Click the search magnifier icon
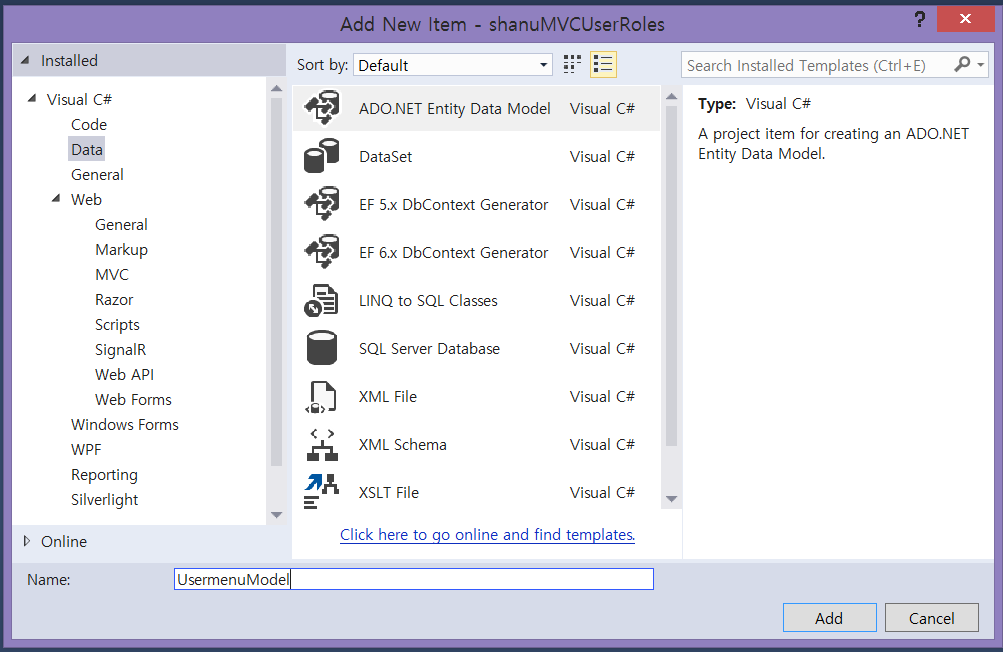Image resolution: width=1003 pixels, height=652 pixels. coord(962,65)
